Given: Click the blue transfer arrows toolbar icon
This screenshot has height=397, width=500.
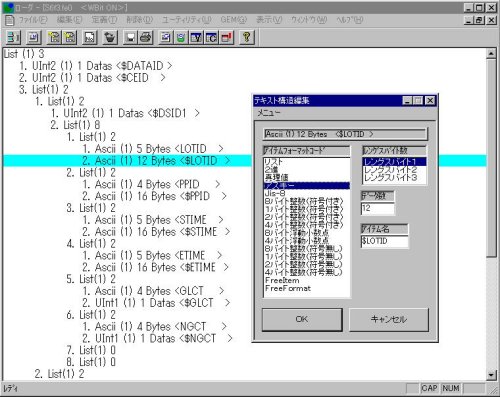Looking at the screenshot, I should [x=166, y=38].
